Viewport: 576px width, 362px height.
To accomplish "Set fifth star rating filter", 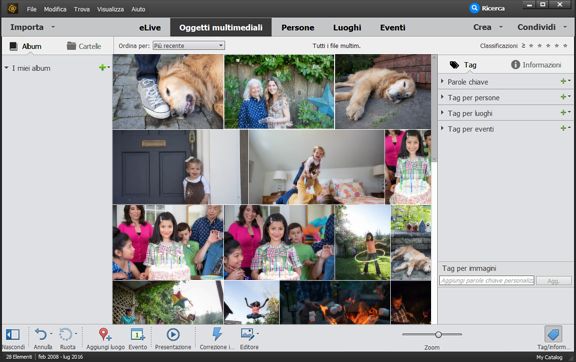I will 565,46.
